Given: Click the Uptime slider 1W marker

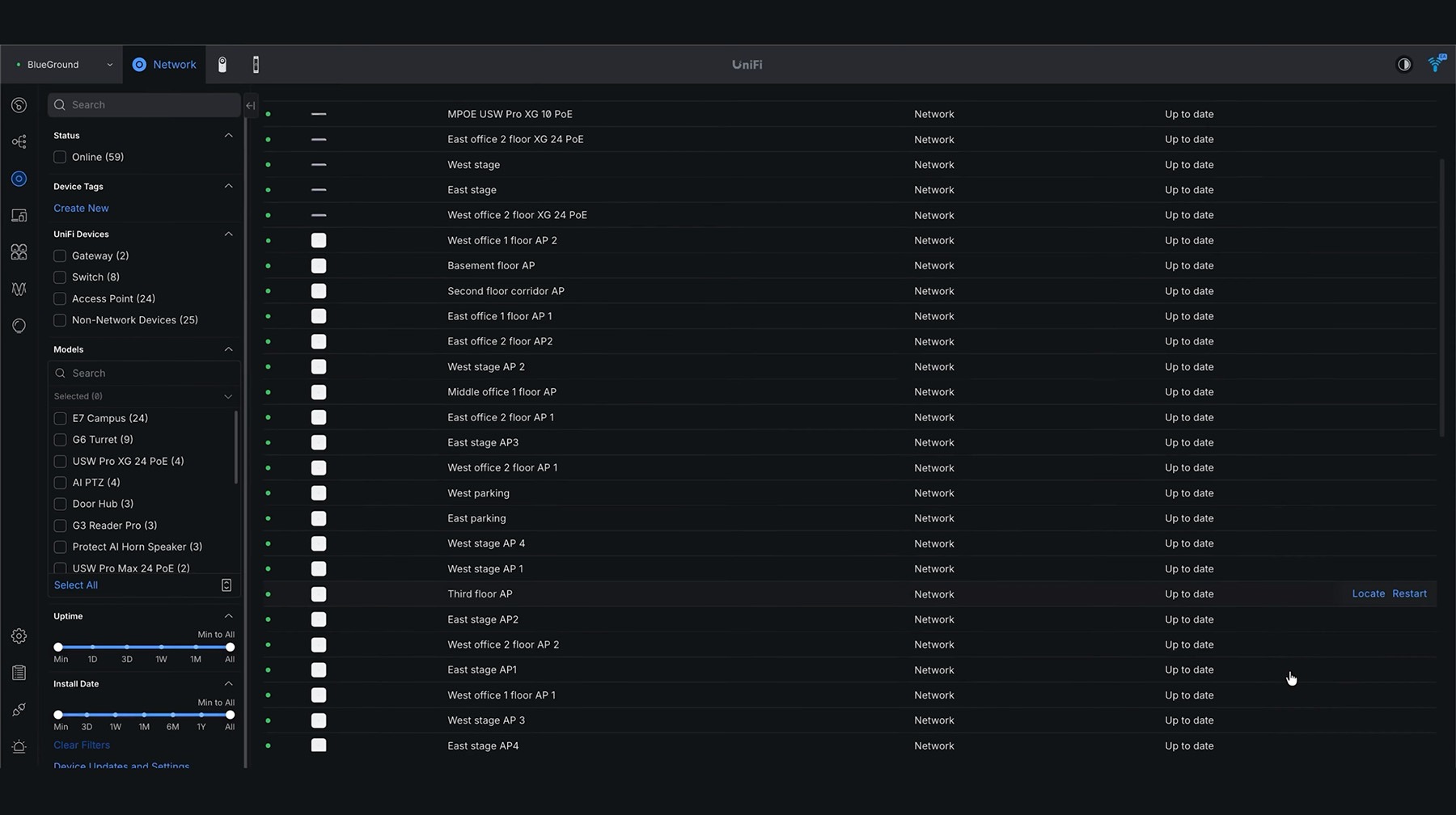Looking at the screenshot, I should click(161, 648).
